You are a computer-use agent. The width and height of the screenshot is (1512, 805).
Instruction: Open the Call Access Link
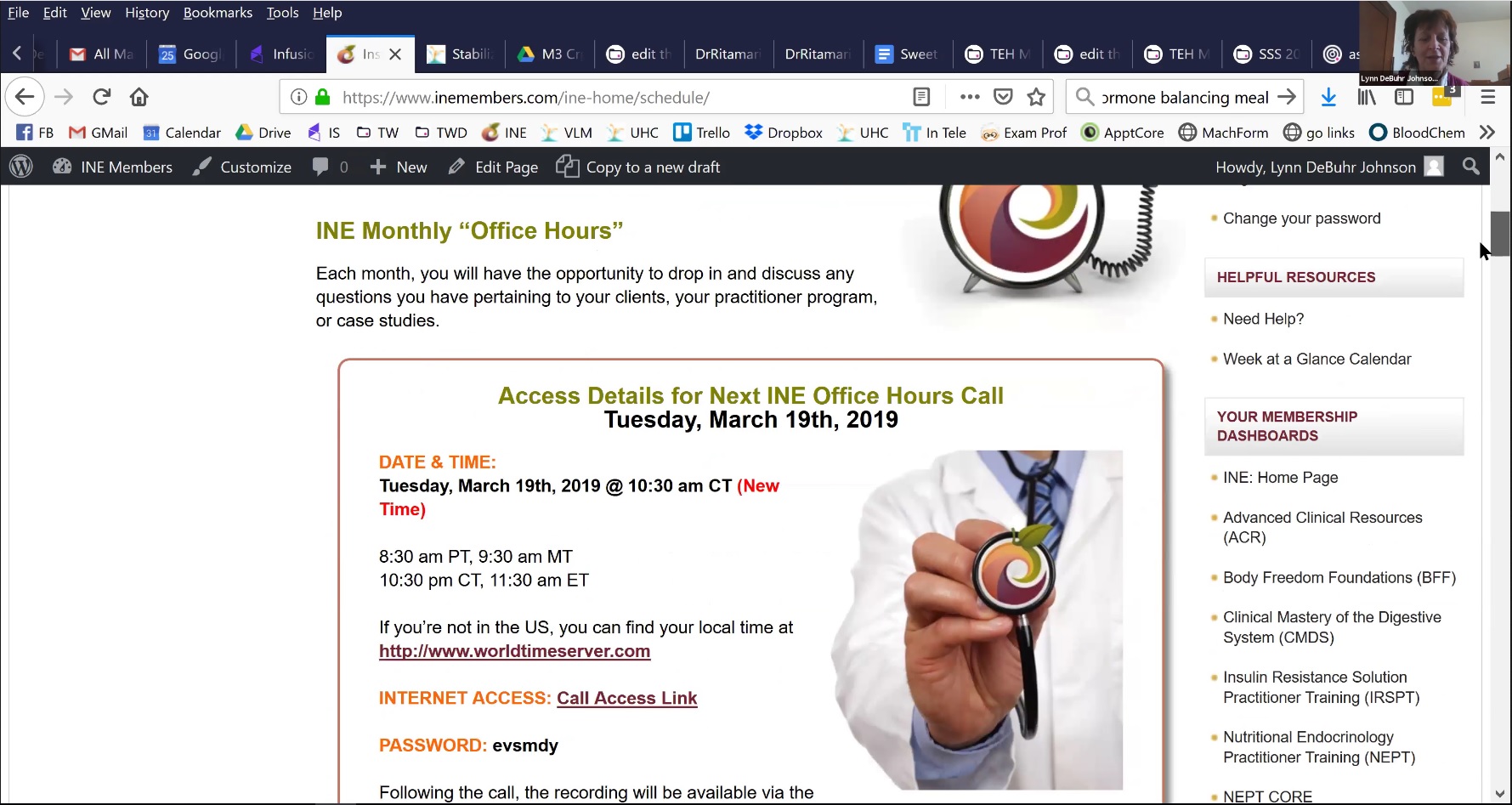click(x=626, y=698)
